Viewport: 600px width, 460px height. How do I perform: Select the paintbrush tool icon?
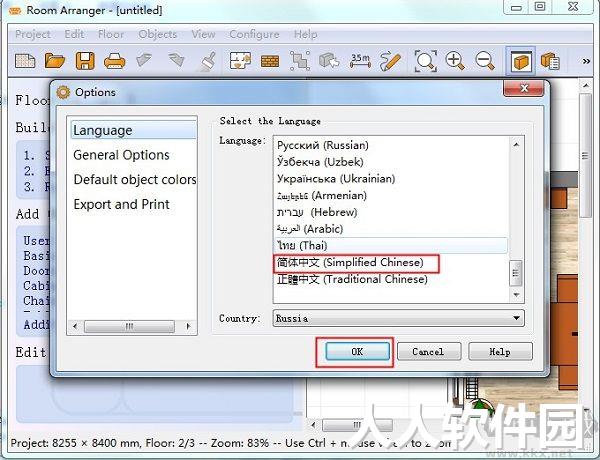point(209,61)
